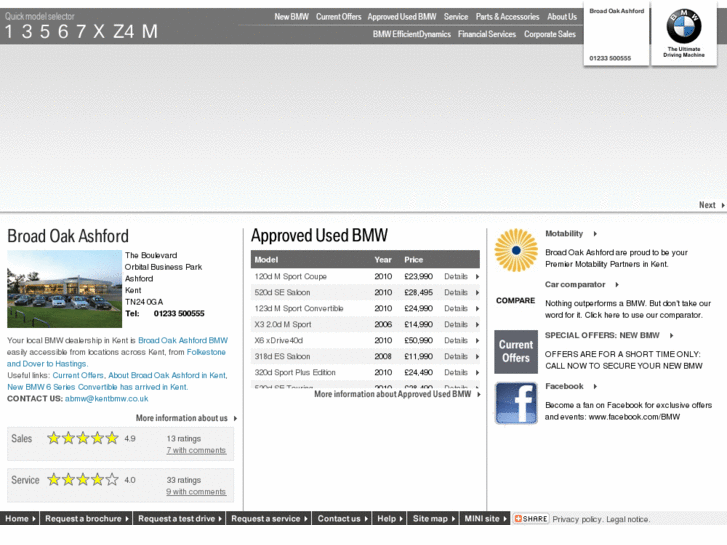Click the SHARE button in footer

point(531,519)
